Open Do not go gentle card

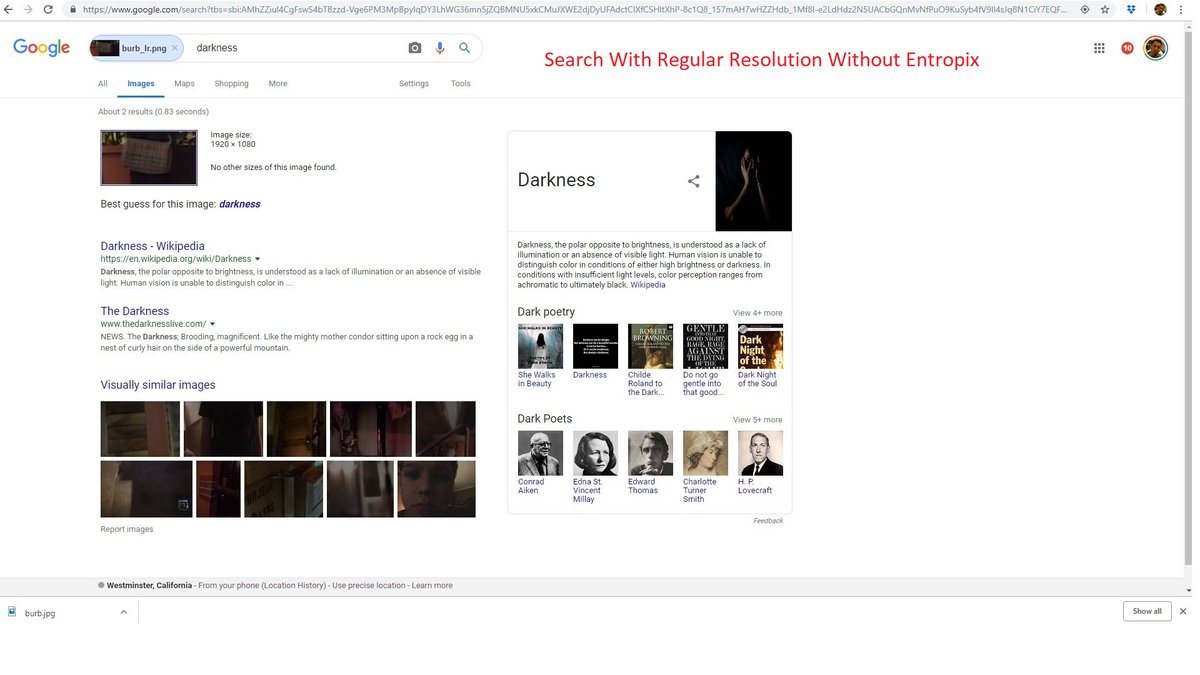705,360
